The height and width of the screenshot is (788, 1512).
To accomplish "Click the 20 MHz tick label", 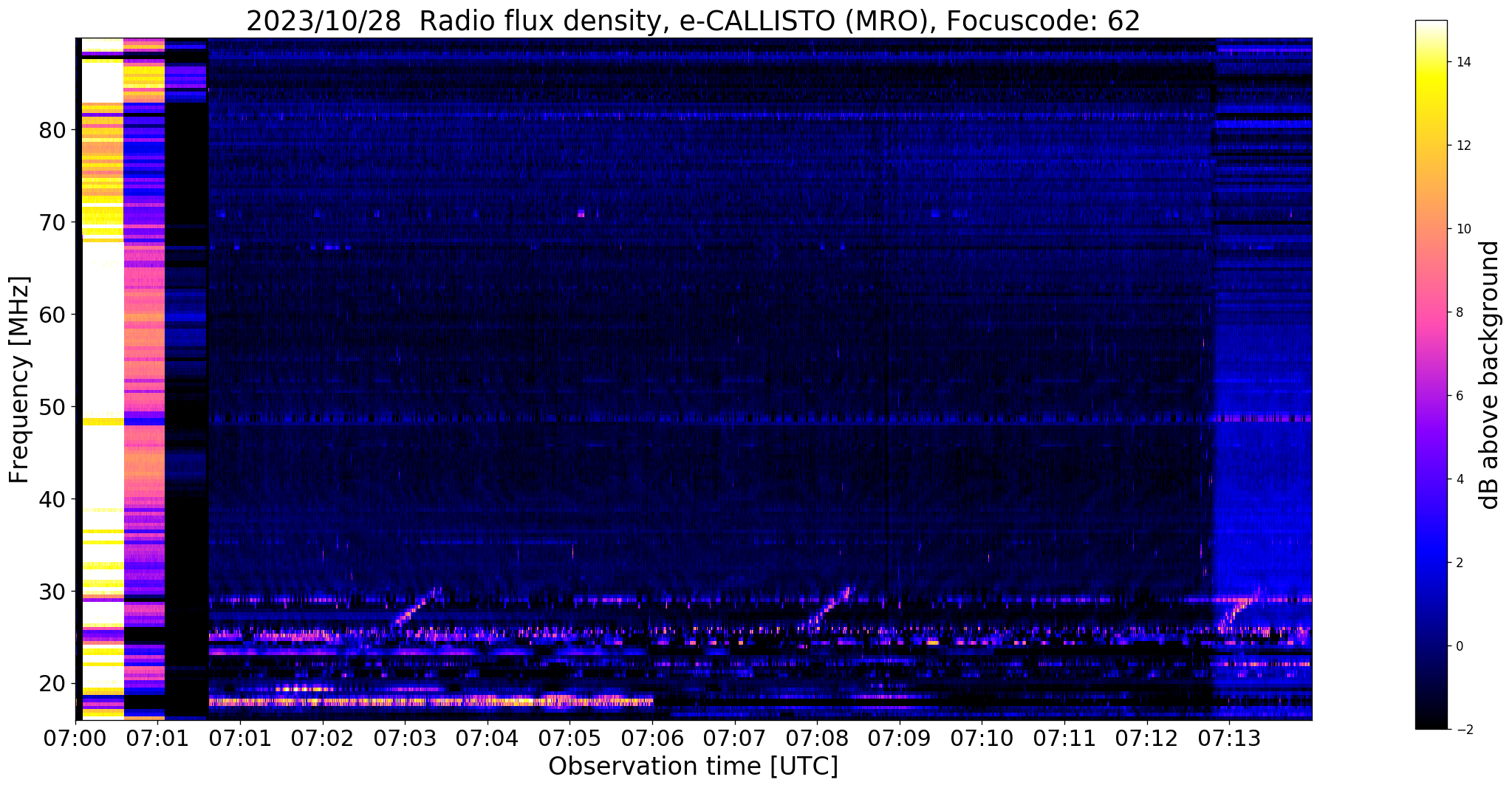I will click(x=52, y=684).
